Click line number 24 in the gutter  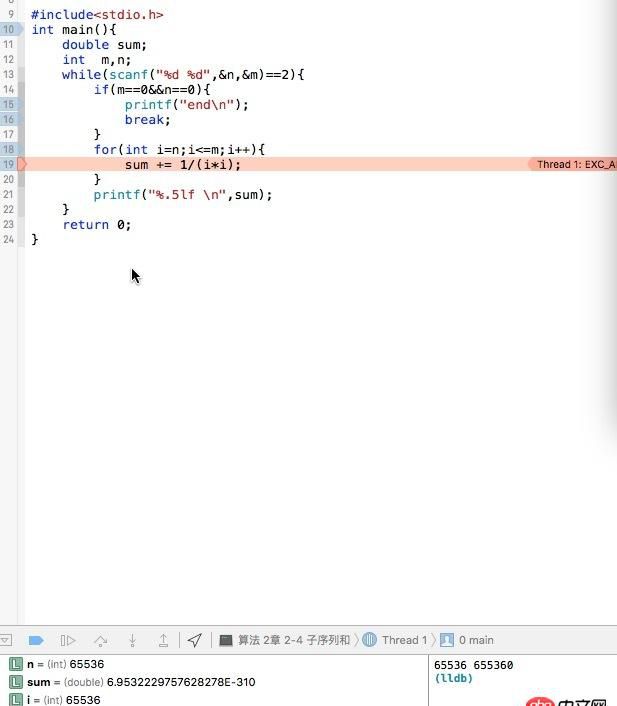click(x=8, y=239)
